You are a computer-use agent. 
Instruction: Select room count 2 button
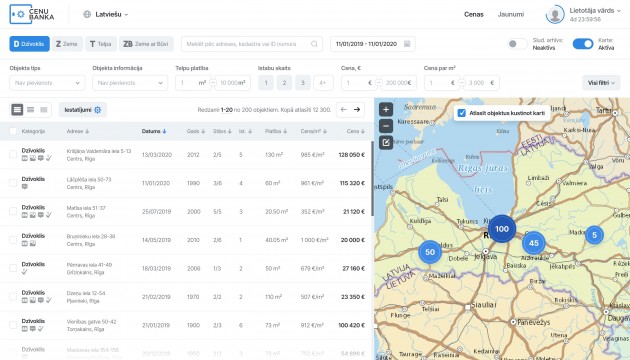click(284, 83)
